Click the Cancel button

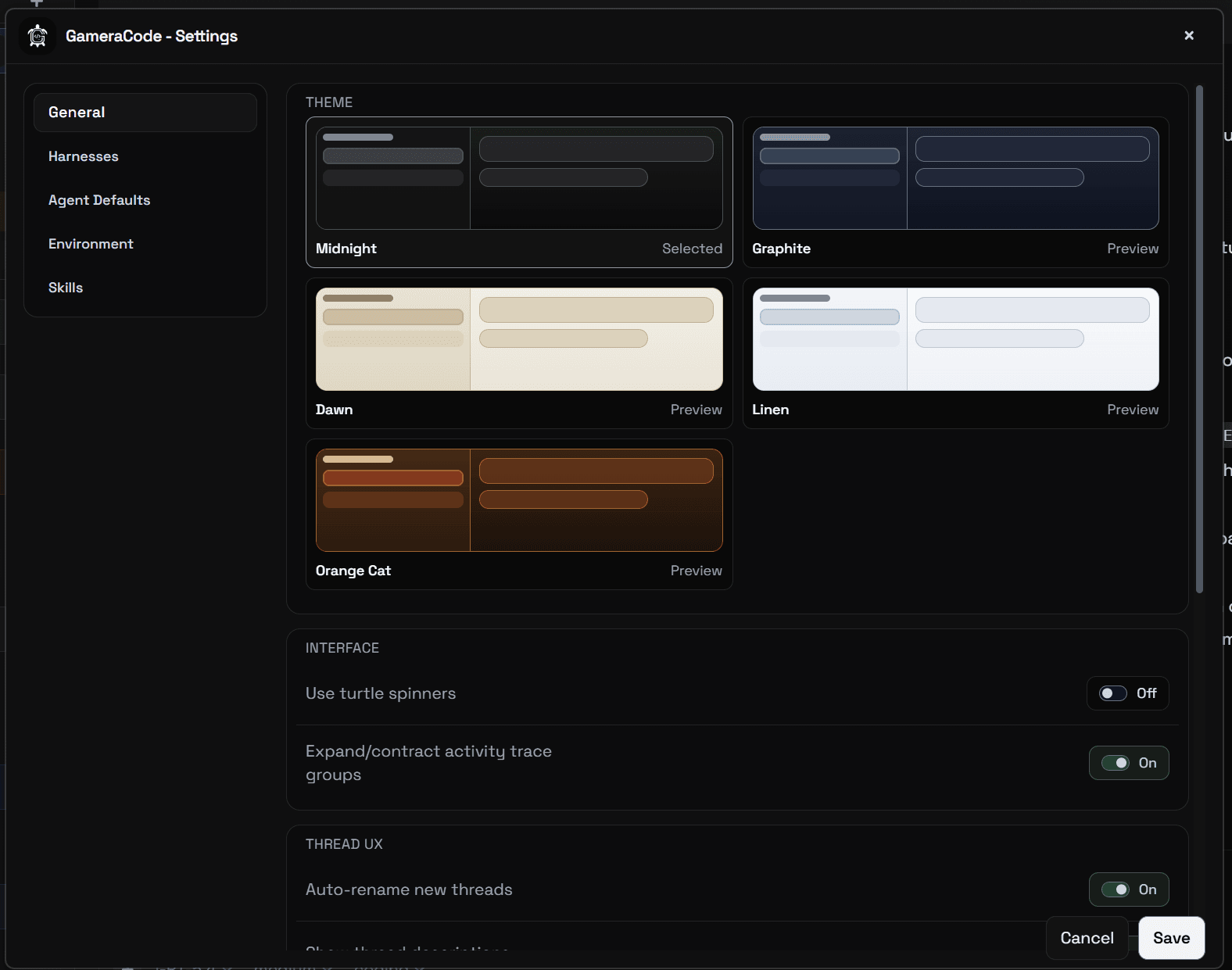point(1087,938)
